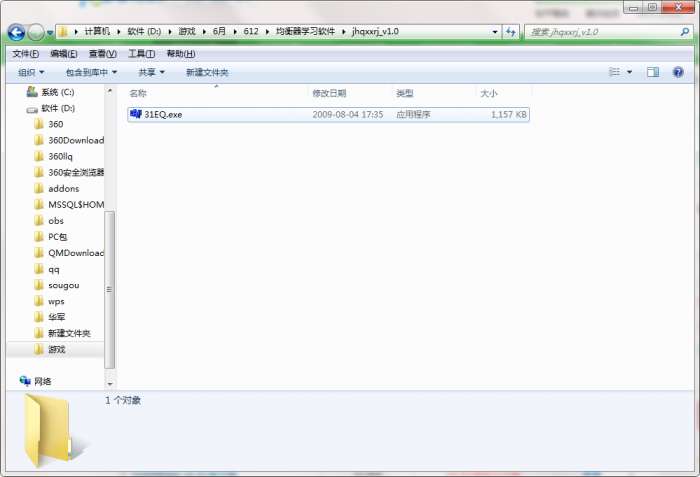
Task: Select 游戏 in the address breadcrumb
Action: click(187, 31)
